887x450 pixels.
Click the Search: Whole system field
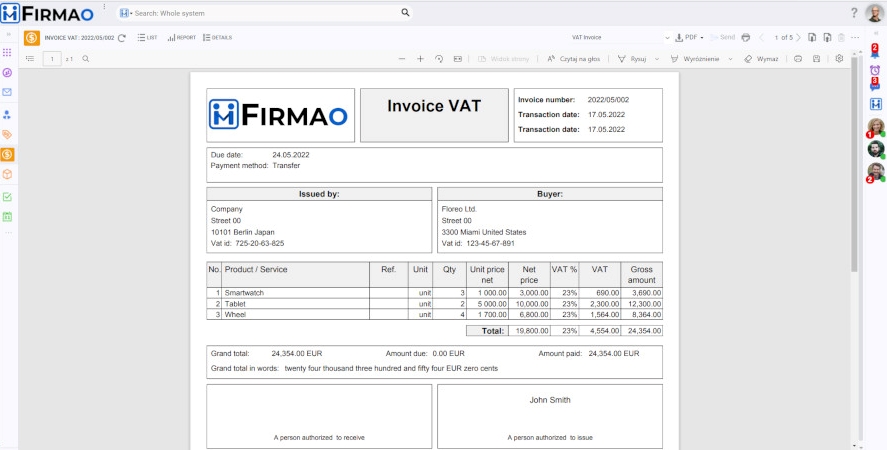266,13
